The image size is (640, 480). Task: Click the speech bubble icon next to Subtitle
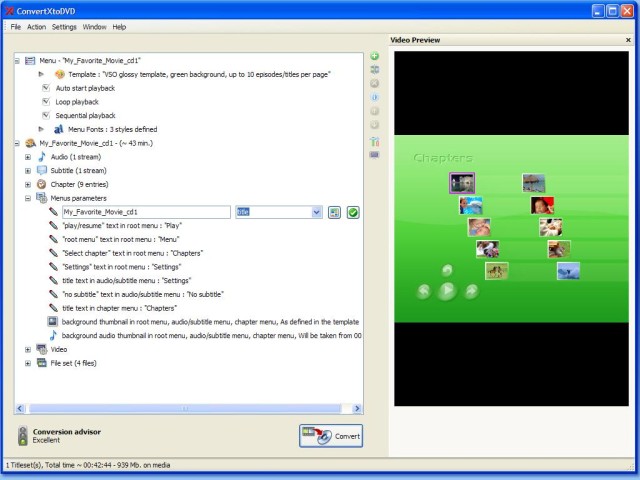pos(42,170)
